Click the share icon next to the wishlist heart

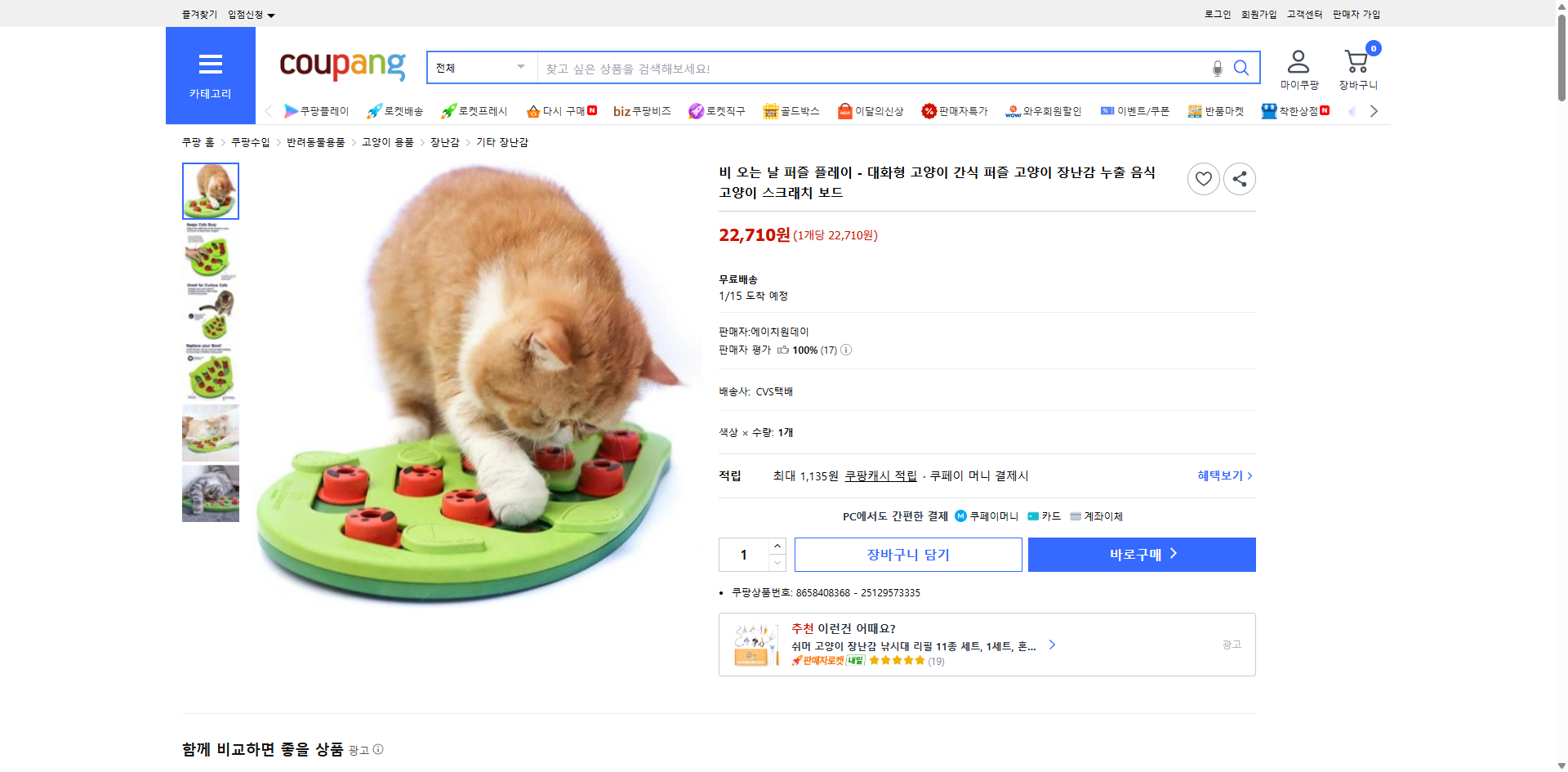pyautogui.click(x=1239, y=178)
